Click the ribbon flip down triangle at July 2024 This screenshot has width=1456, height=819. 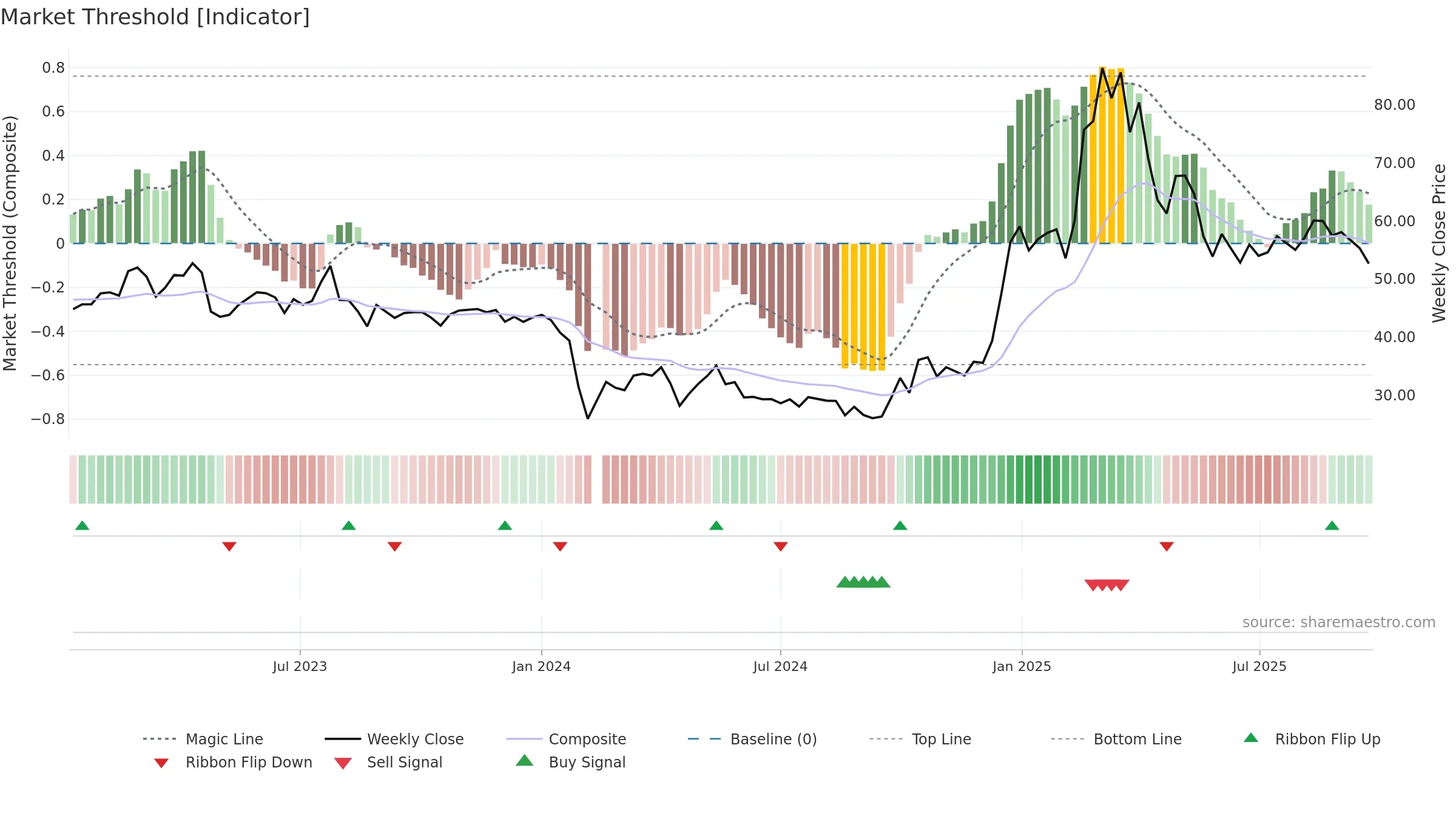(x=781, y=547)
